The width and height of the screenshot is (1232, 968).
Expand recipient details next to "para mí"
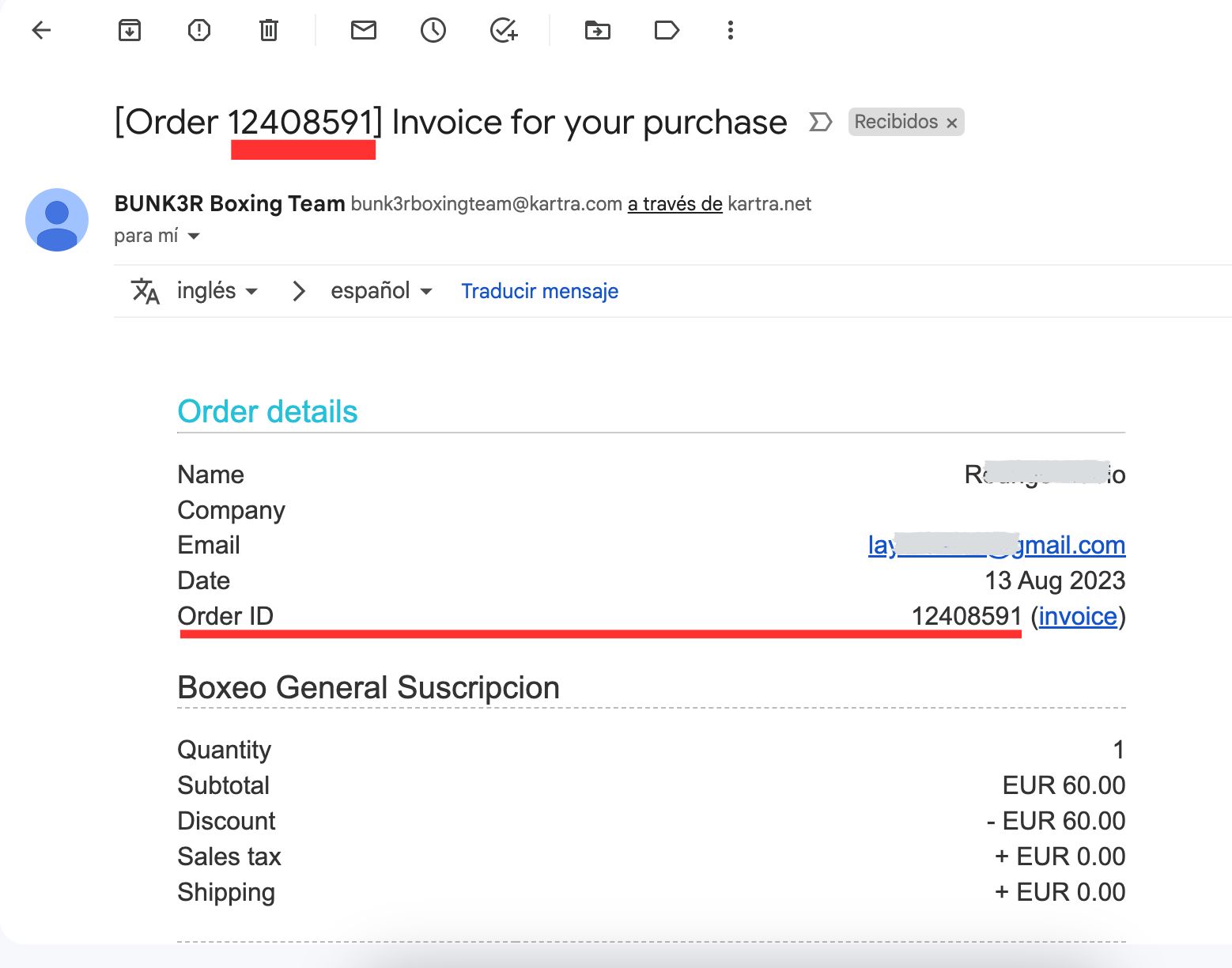[194, 236]
